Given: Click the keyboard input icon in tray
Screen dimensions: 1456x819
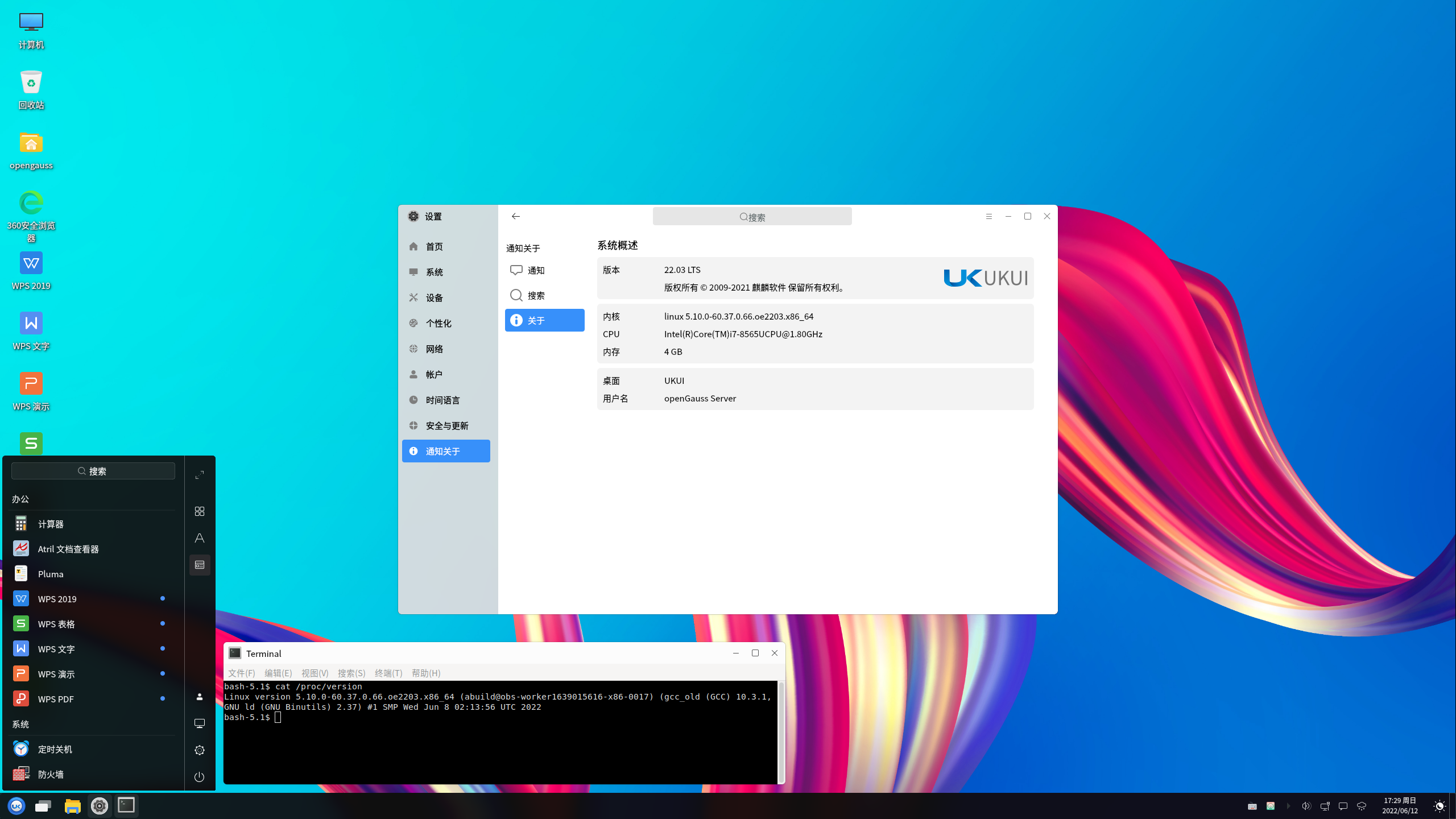Looking at the screenshot, I should click(1252, 806).
